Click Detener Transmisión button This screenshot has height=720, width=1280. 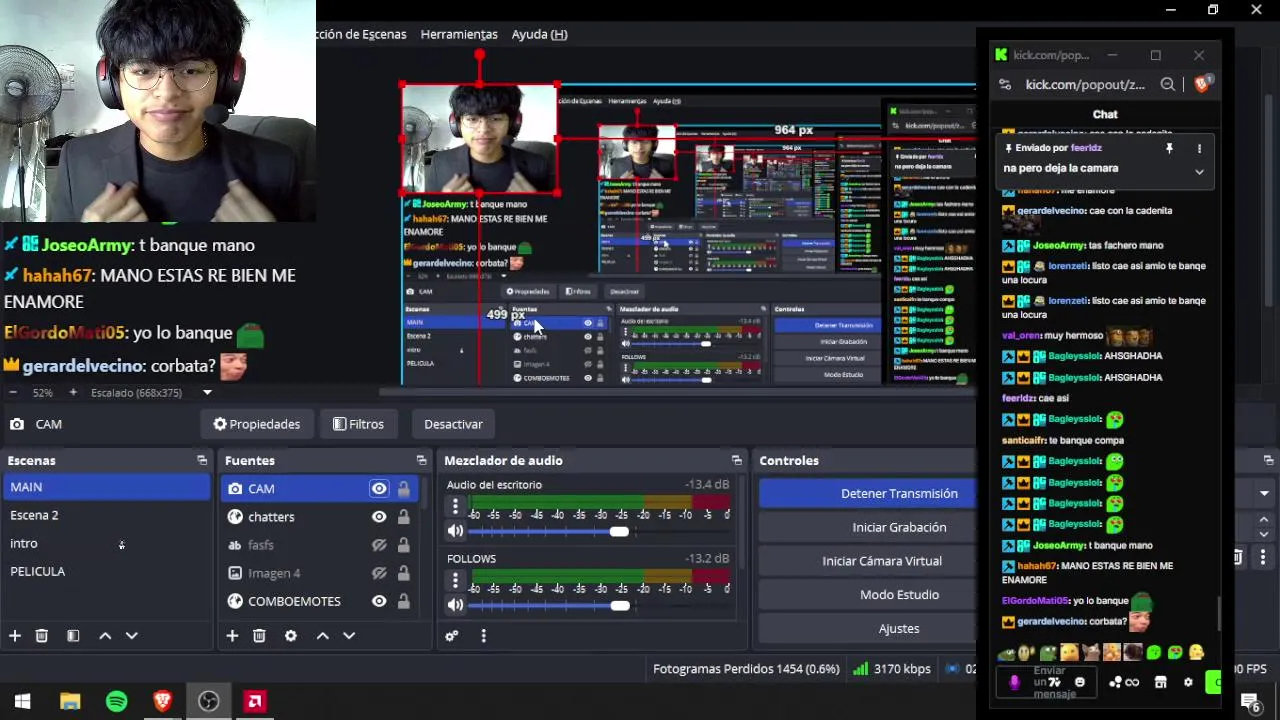click(x=867, y=493)
